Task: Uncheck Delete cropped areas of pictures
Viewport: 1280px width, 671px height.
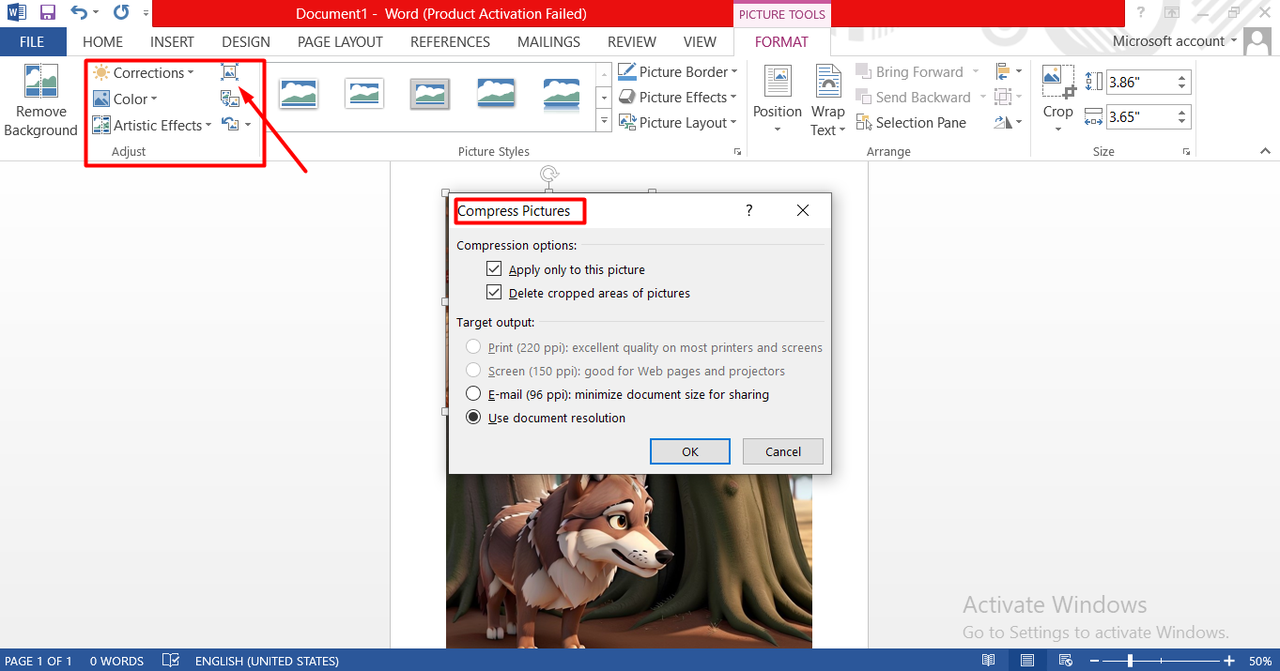Action: tap(493, 293)
